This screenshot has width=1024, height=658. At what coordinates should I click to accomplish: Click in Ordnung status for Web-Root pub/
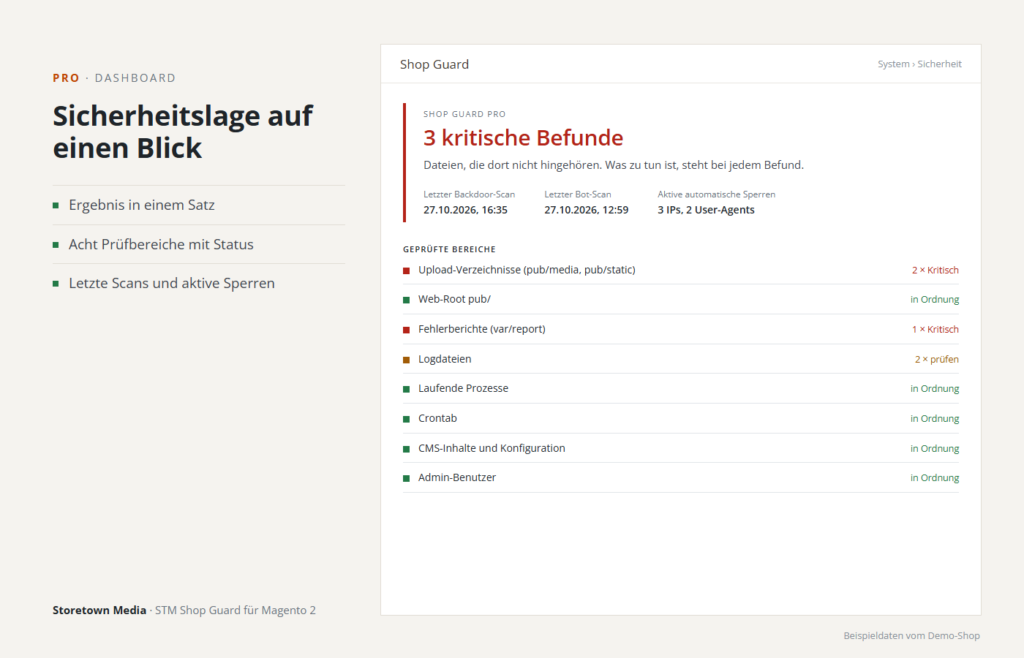coord(935,300)
